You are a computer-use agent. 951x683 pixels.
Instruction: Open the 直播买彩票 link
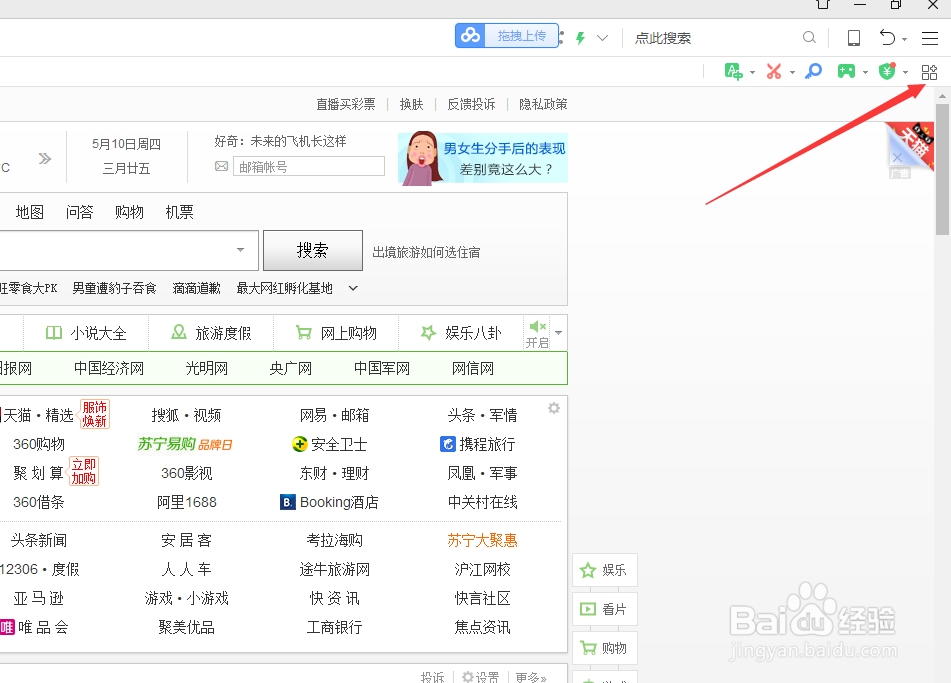pos(346,104)
